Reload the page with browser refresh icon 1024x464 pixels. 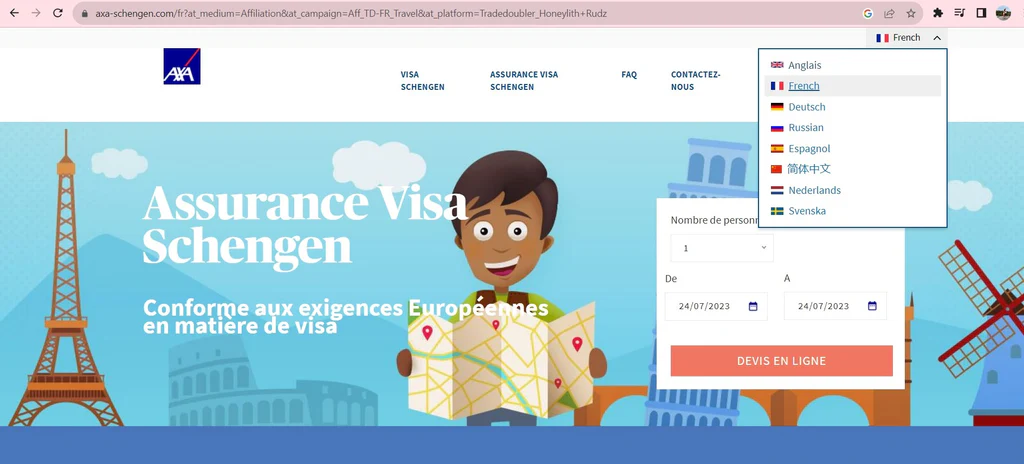coord(57,13)
